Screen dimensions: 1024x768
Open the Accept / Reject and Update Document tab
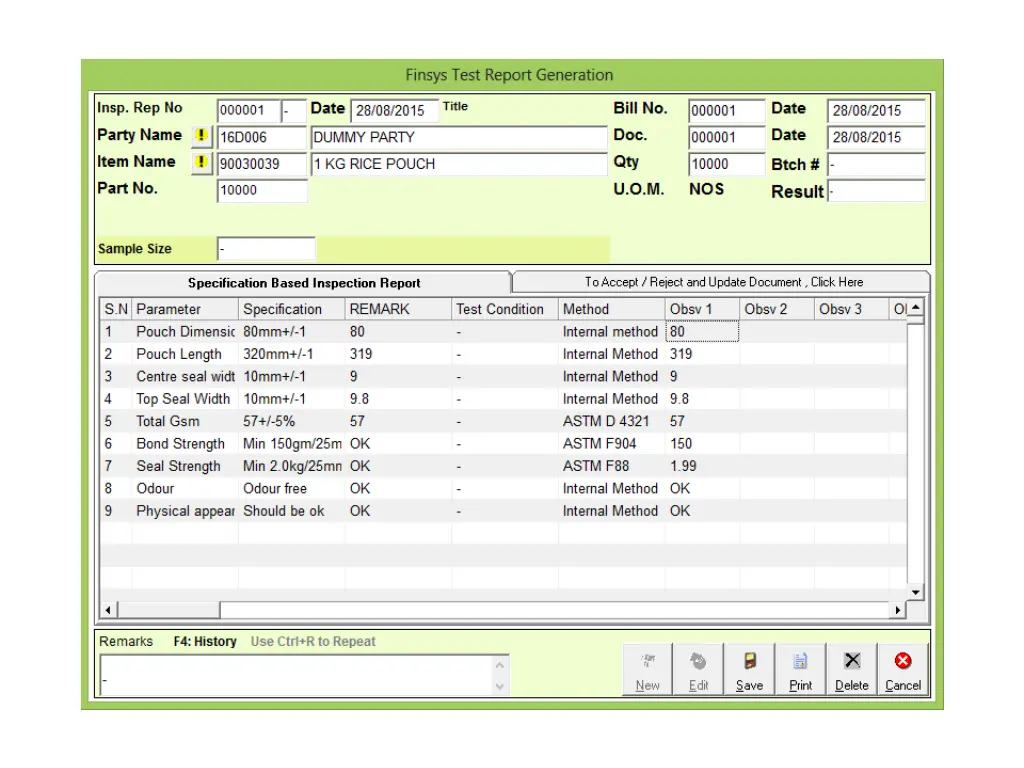[x=723, y=282]
